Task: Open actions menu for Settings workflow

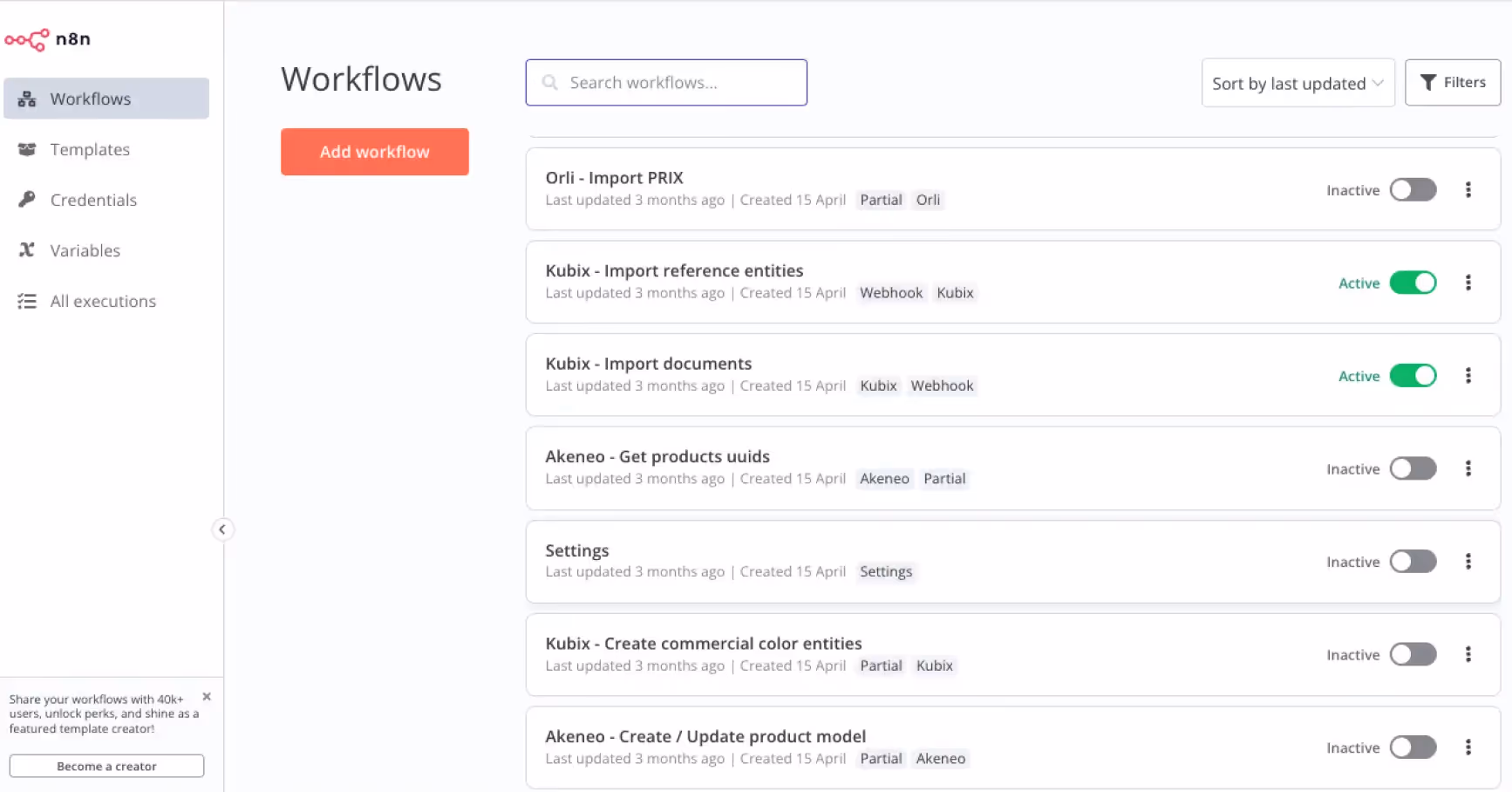Action: point(1468,562)
